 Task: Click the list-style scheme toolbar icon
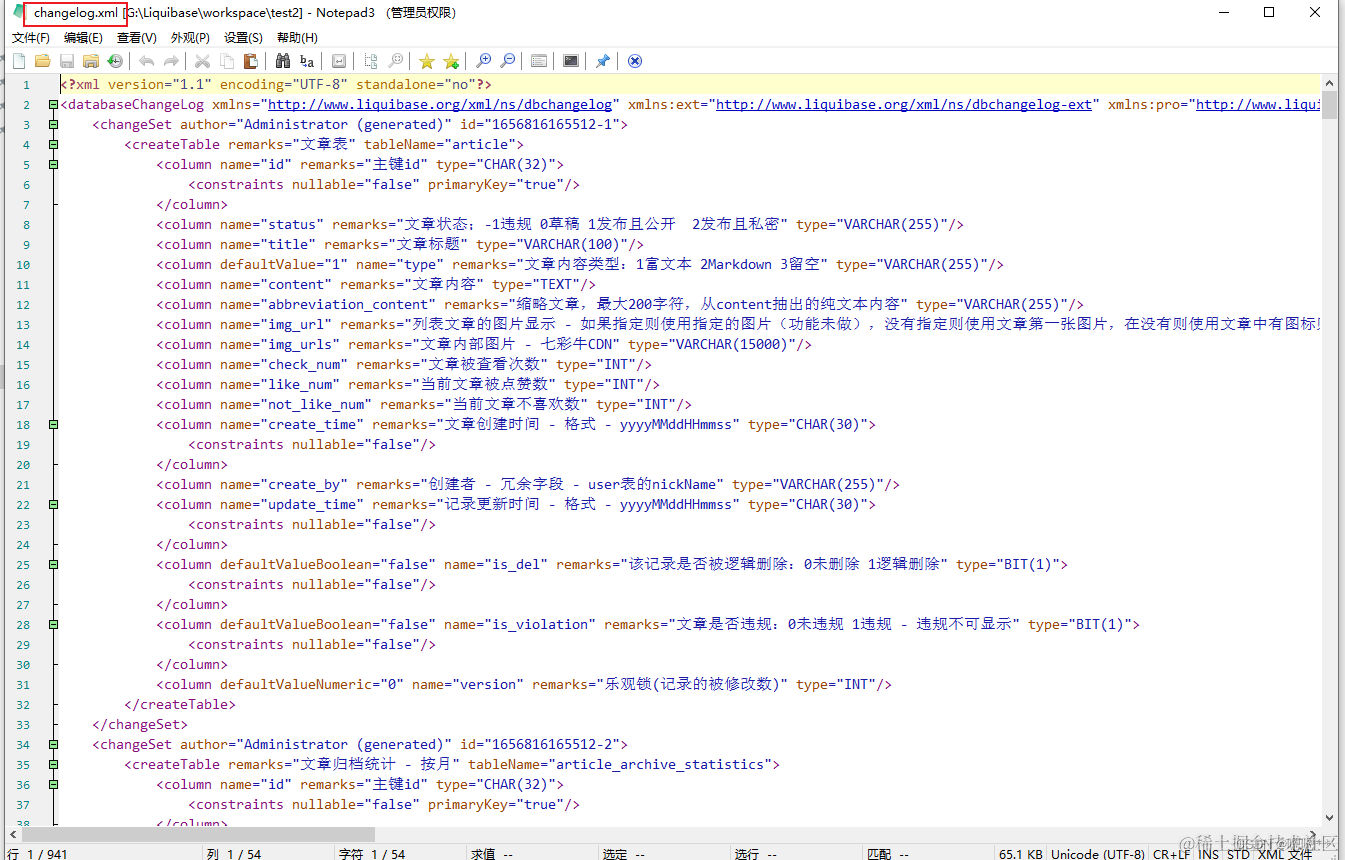pyautogui.click(x=539, y=61)
